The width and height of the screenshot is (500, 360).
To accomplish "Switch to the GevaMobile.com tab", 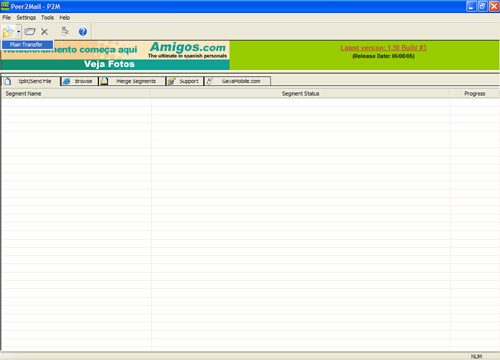I will tap(237, 81).
